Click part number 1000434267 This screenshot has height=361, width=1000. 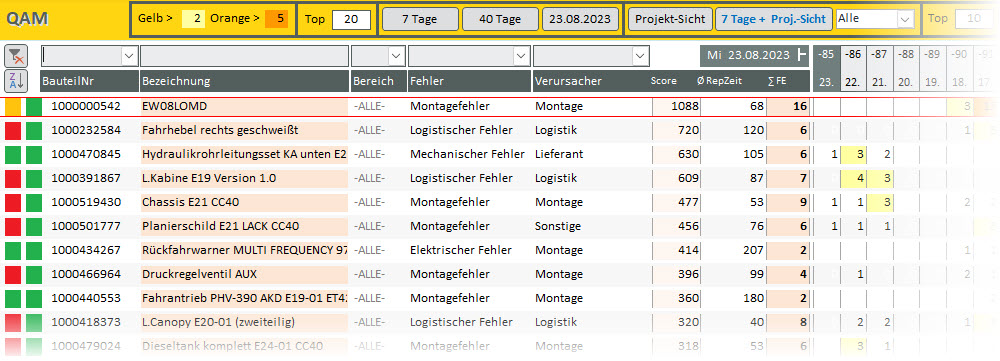pos(86,251)
